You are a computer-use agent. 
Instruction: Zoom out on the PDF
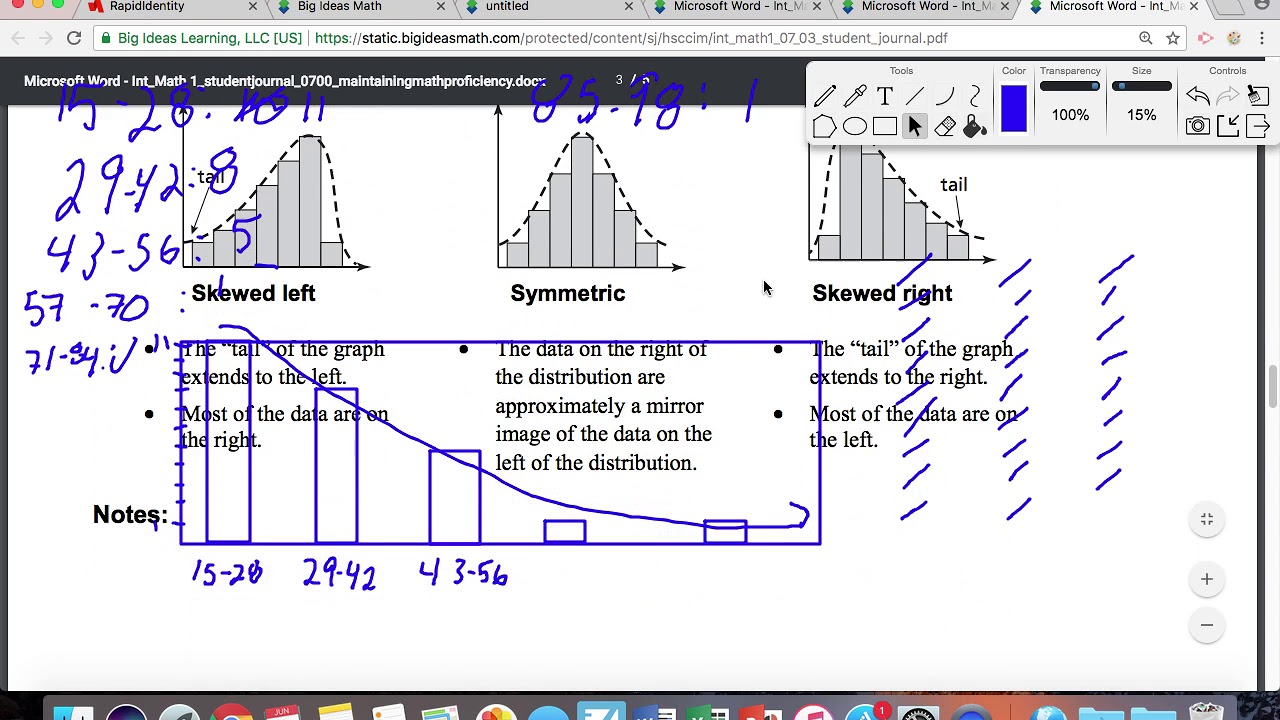1207,625
